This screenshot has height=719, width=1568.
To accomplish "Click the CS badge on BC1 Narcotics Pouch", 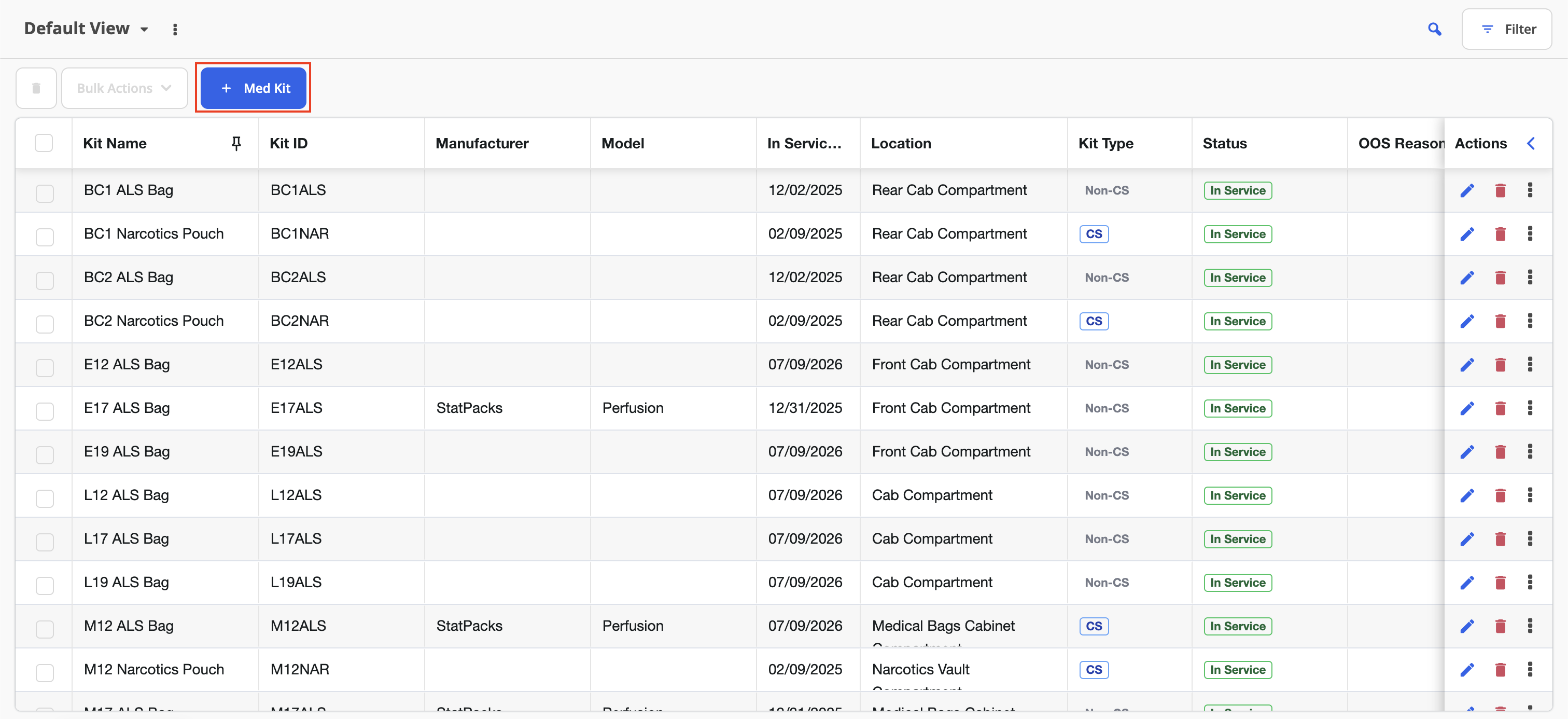I will (x=1094, y=234).
